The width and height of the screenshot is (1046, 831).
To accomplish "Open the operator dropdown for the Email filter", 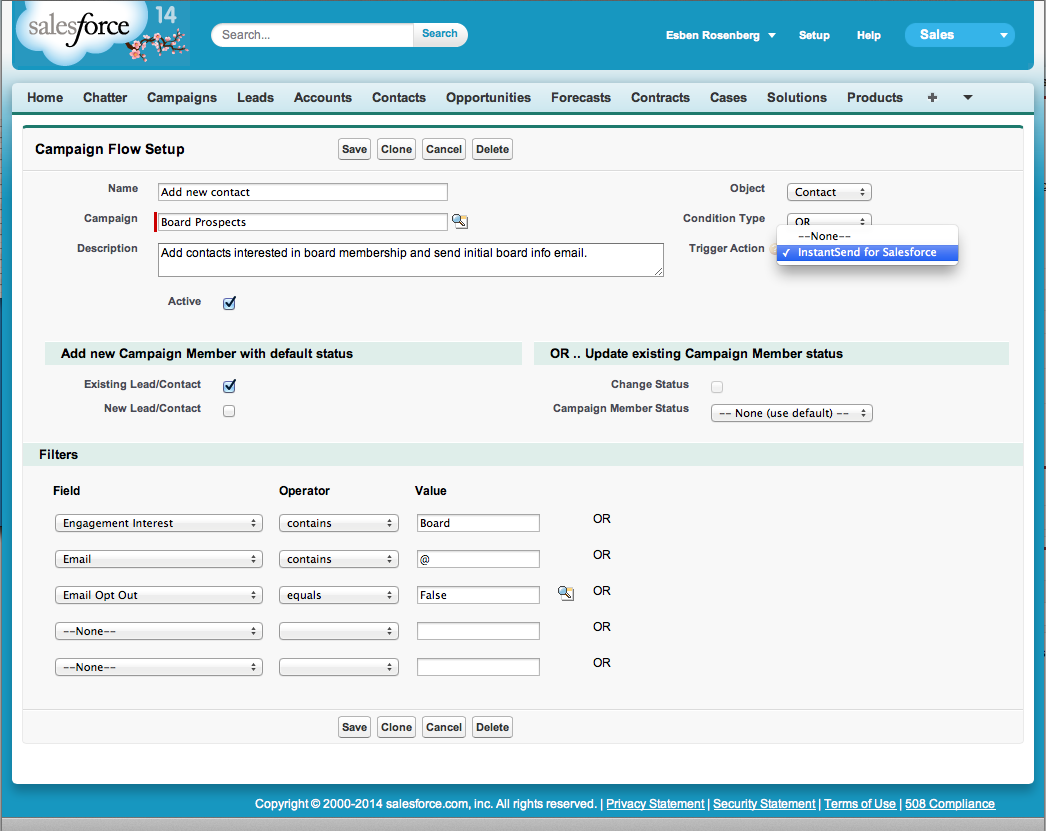I will coord(338,558).
